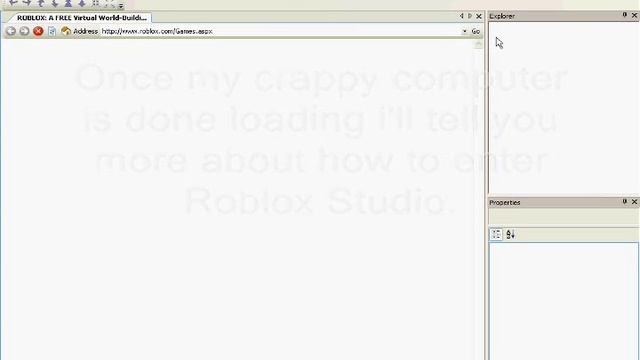Open the toolbar overflow options arrow
Viewport: 640px width, 360px height.
pos(121,5)
